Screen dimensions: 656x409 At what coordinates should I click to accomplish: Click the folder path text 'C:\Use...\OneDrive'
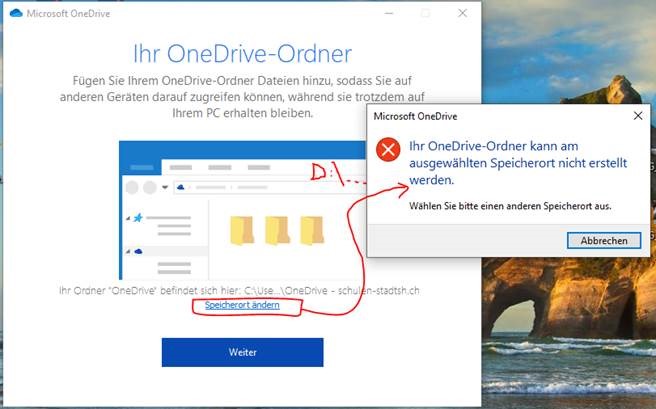coord(286,291)
